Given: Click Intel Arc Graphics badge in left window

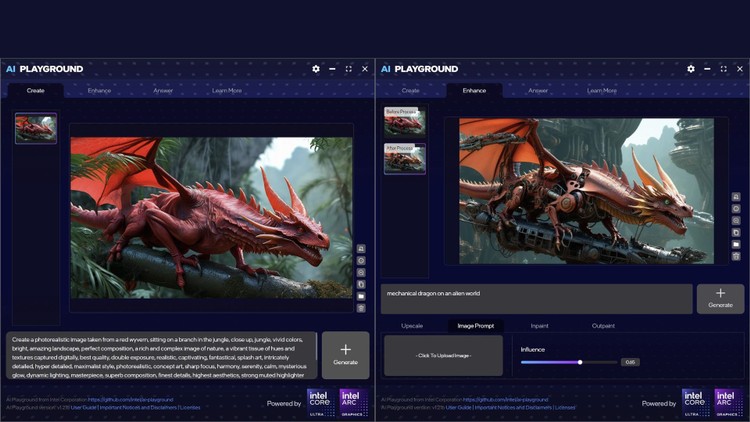Looking at the screenshot, I should (x=353, y=402).
